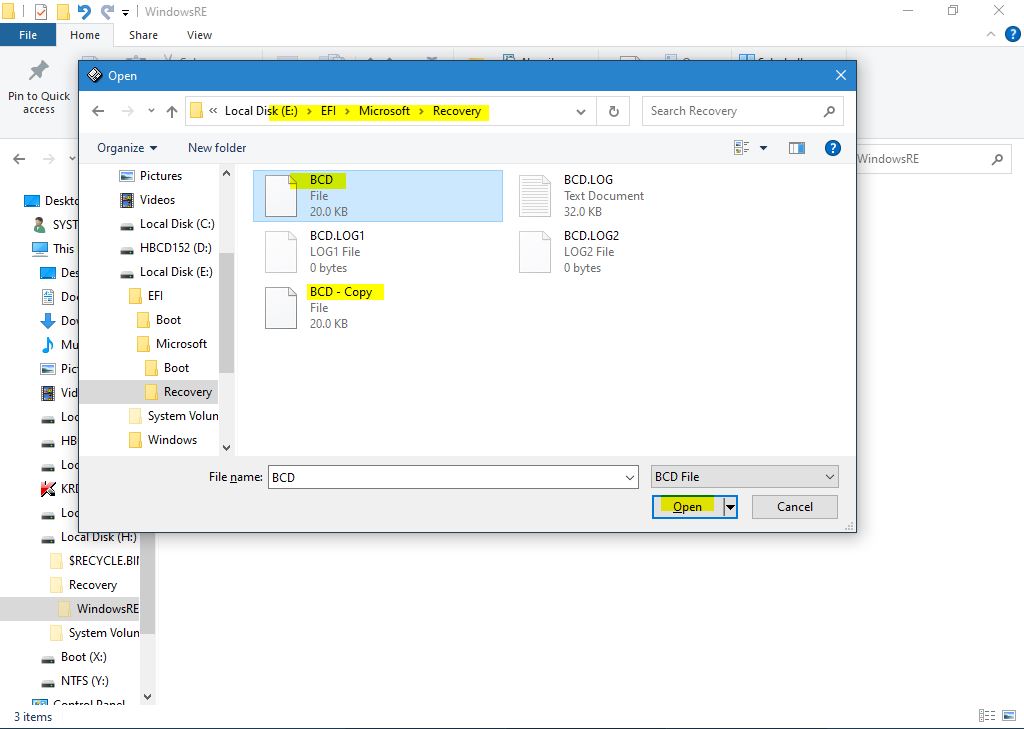Select the Windows folder in tree
The image size is (1024, 729).
(x=172, y=440)
